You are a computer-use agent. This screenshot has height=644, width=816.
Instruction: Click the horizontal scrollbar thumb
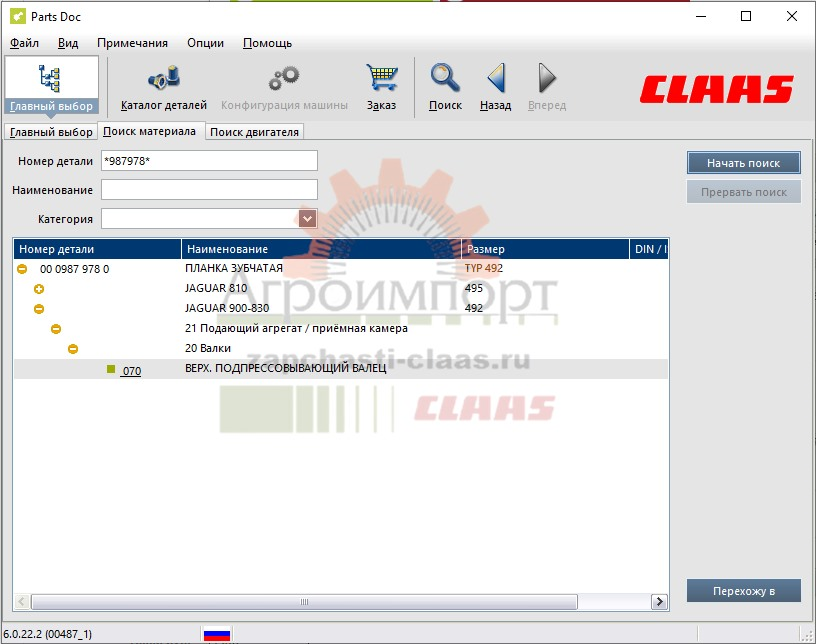pyautogui.click(x=304, y=602)
